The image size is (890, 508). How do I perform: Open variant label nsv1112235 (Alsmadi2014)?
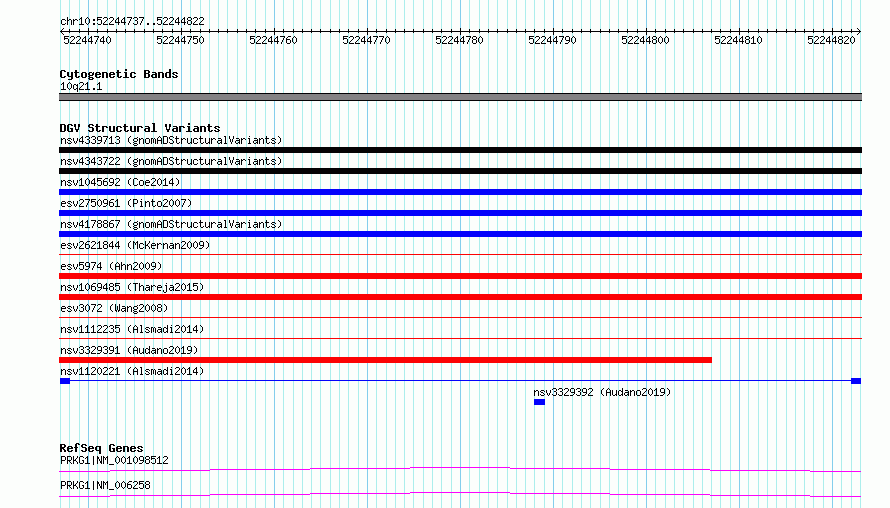[132, 329]
